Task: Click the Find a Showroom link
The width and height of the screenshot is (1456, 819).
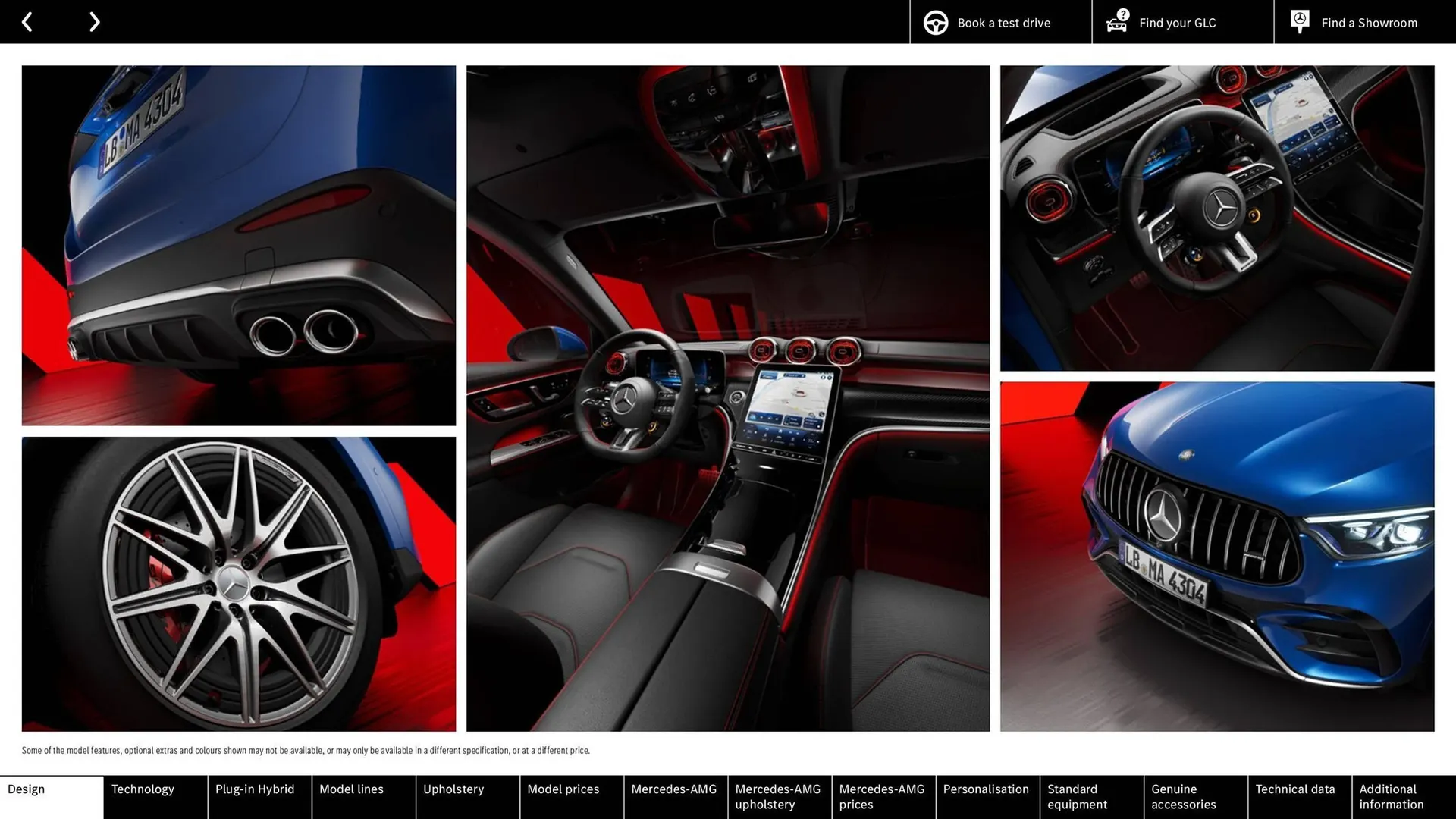Action: click(x=1369, y=22)
